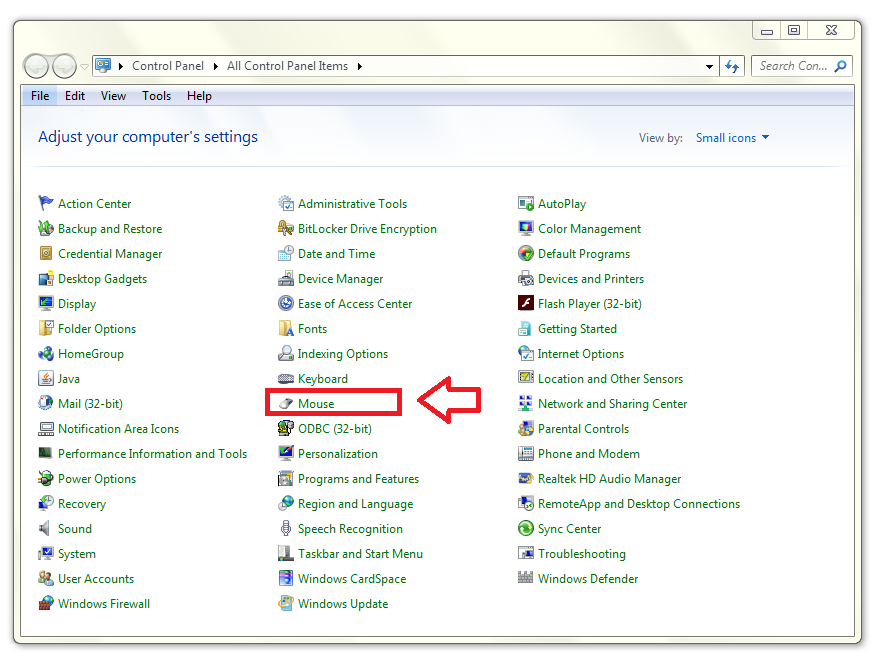
Task: Open the Flash Player icon
Action: pyautogui.click(x=526, y=304)
